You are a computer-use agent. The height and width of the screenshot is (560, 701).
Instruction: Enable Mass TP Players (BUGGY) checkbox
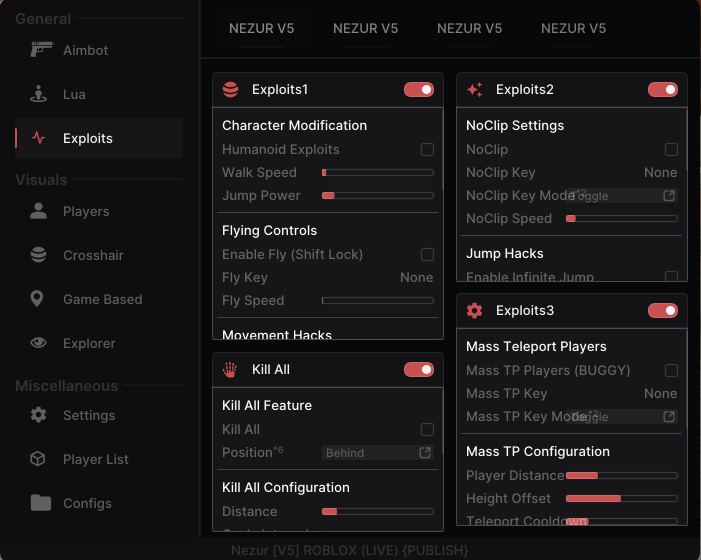pos(671,370)
